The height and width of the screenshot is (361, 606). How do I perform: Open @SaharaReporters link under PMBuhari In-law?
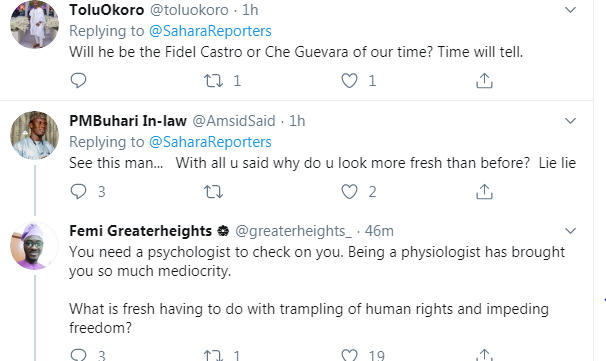(x=210, y=142)
